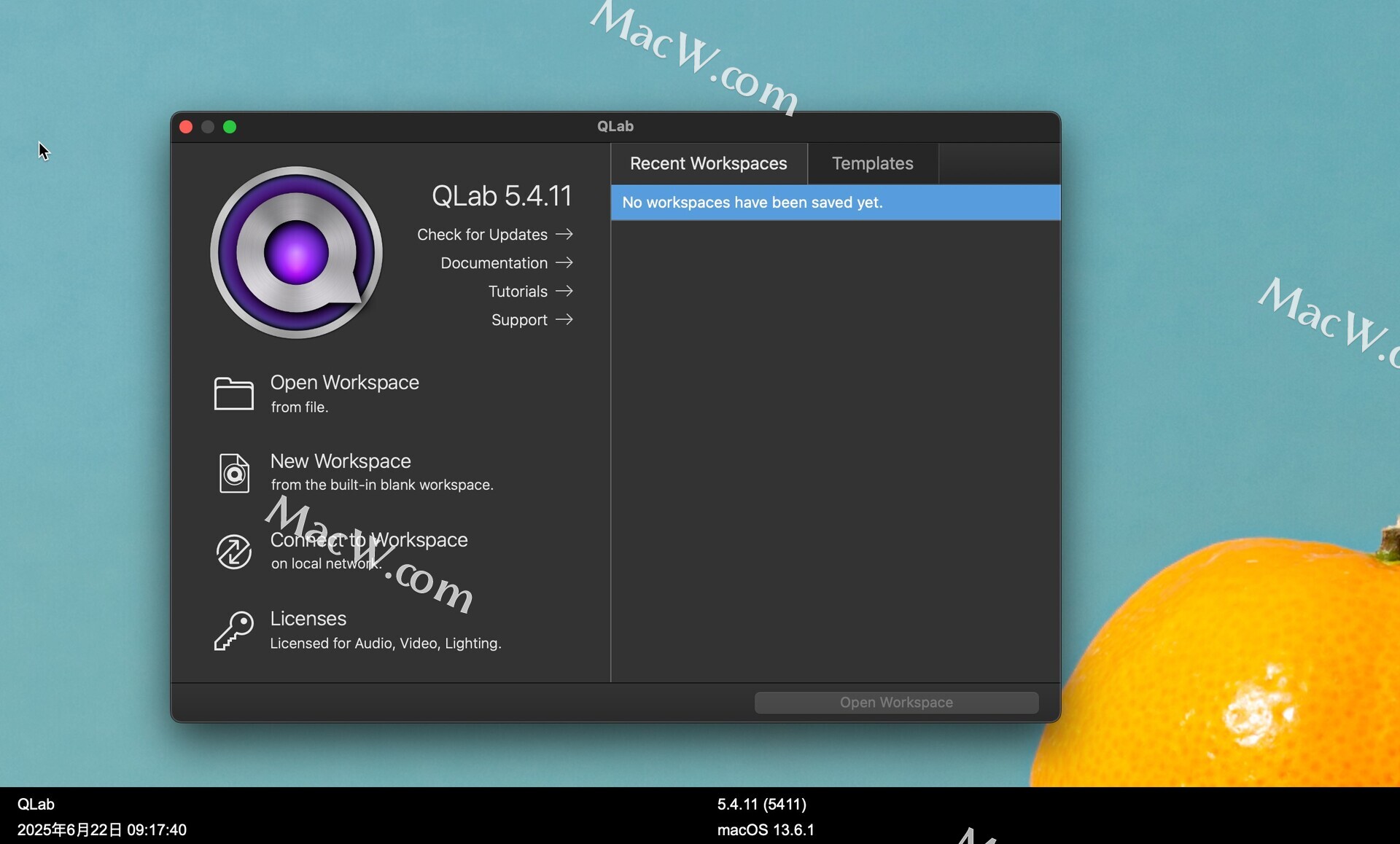This screenshot has height=844, width=1400.
Task: Click the QLab purple logo icon
Action: coord(296,252)
